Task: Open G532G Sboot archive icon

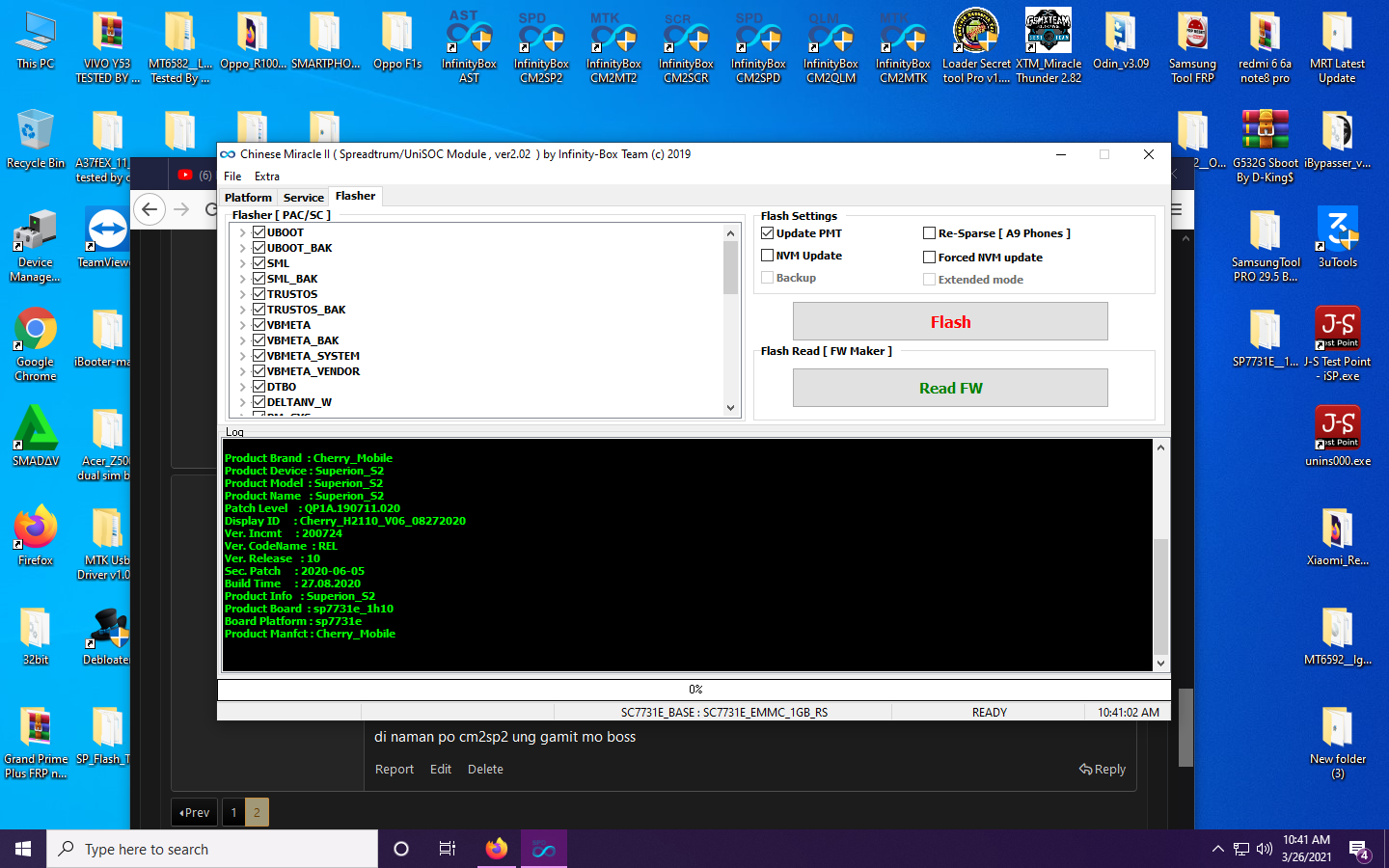Action: (x=1266, y=146)
